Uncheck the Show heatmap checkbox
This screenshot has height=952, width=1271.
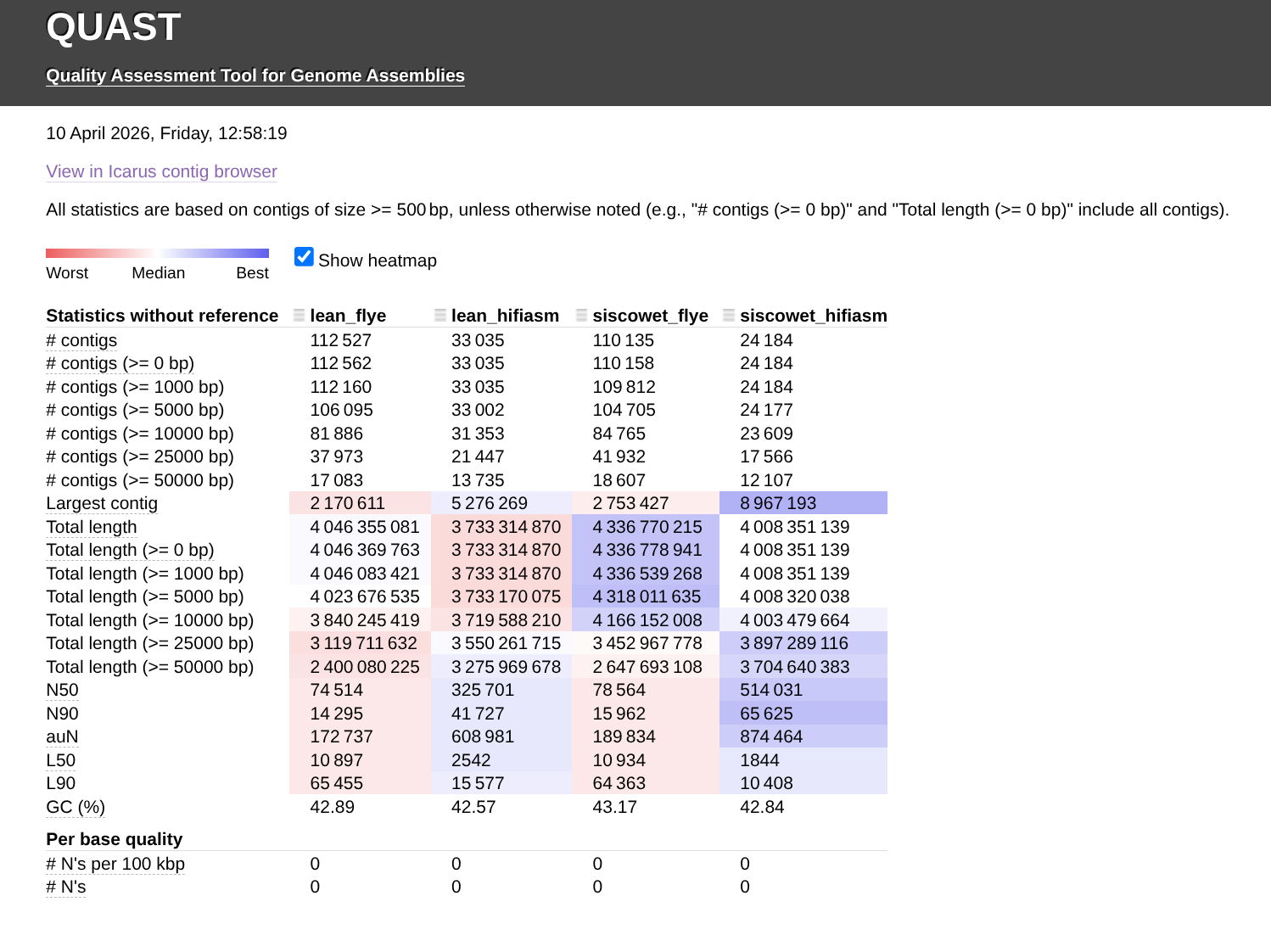click(304, 257)
